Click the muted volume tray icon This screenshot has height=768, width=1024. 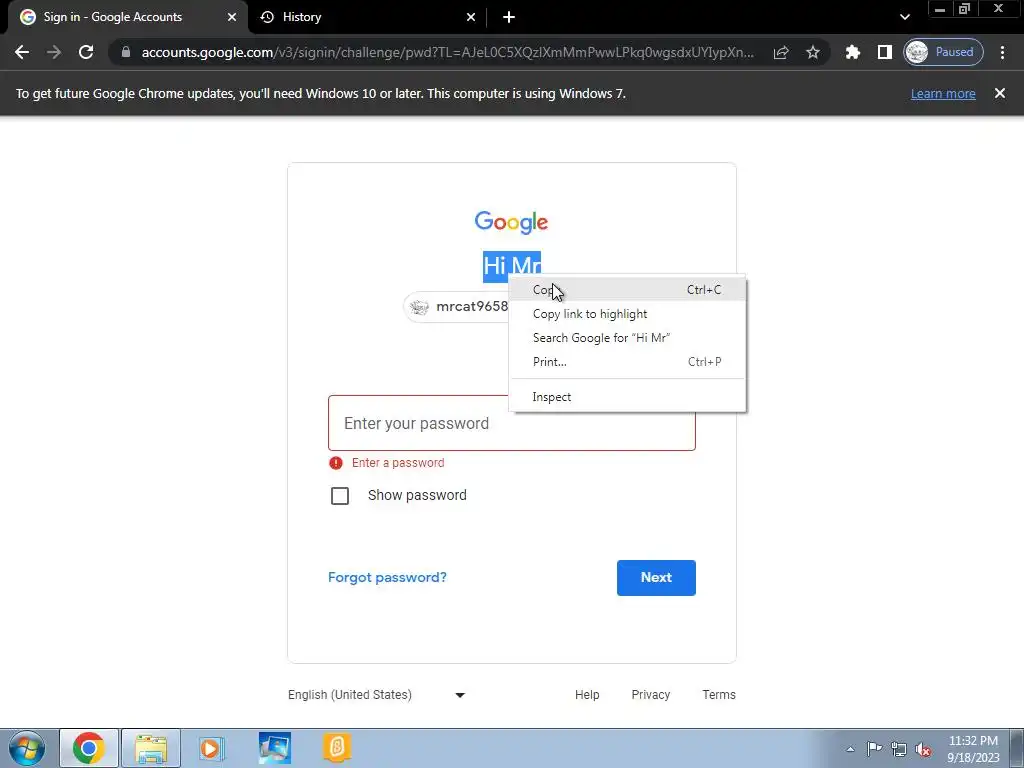pos(923,749)
